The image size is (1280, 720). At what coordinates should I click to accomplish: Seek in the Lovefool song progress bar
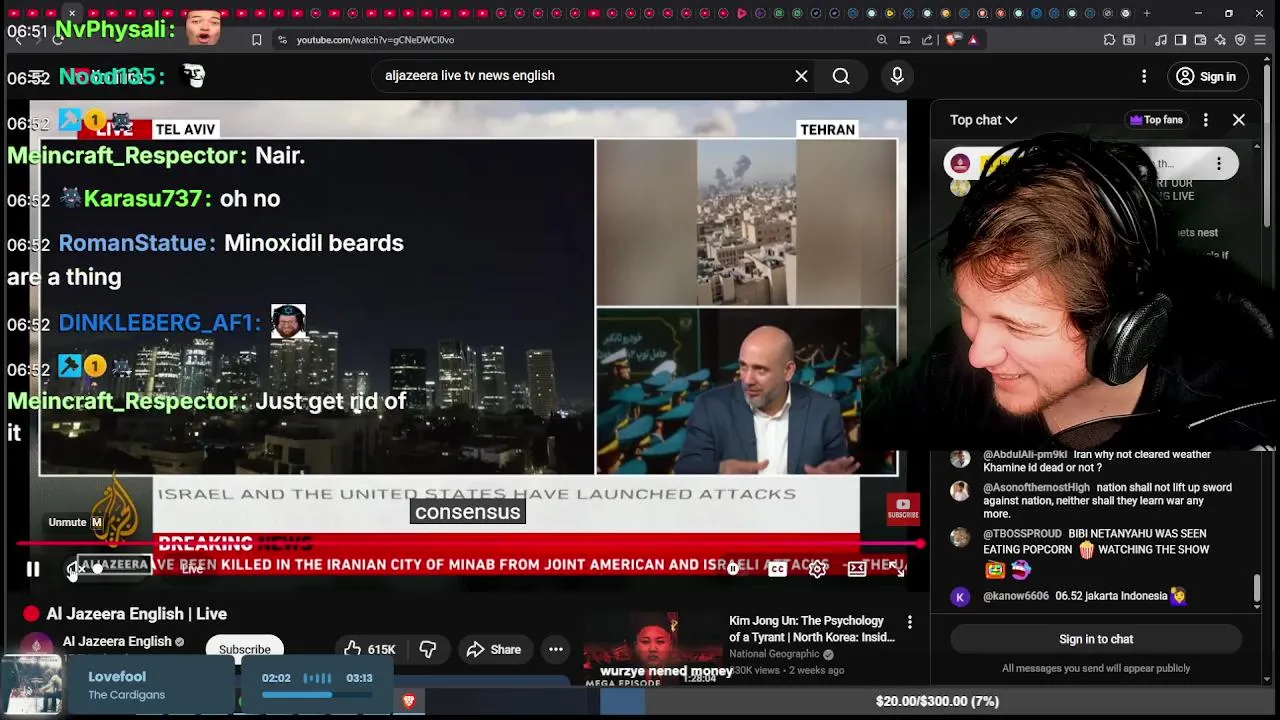point(316,694)
